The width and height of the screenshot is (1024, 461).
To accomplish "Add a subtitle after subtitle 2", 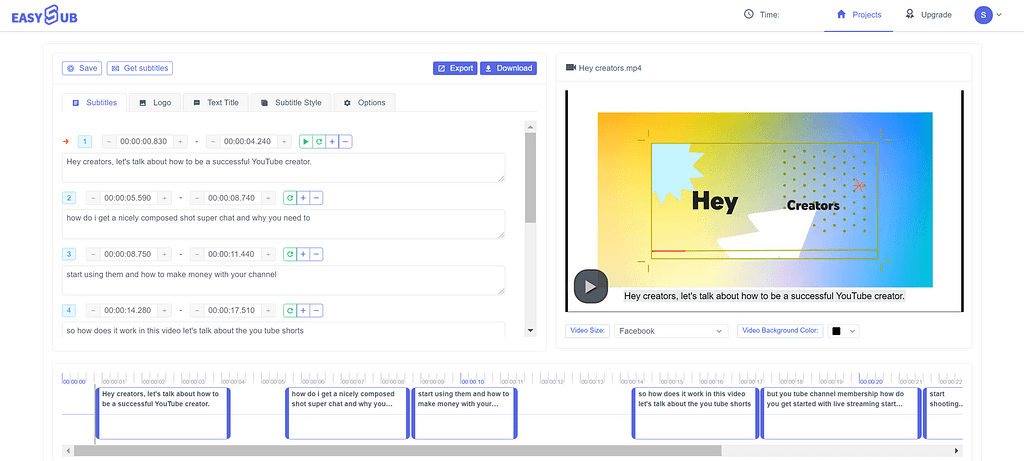I will point(302,198).
